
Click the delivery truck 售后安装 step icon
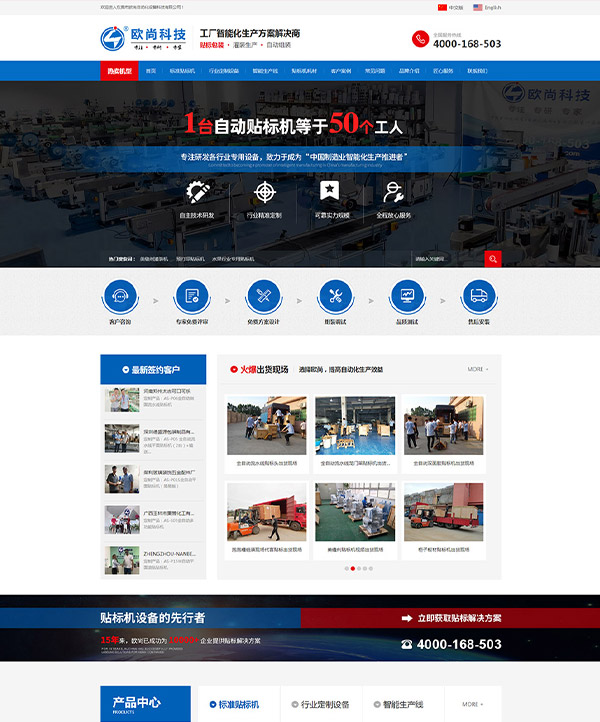click(479, 296)
